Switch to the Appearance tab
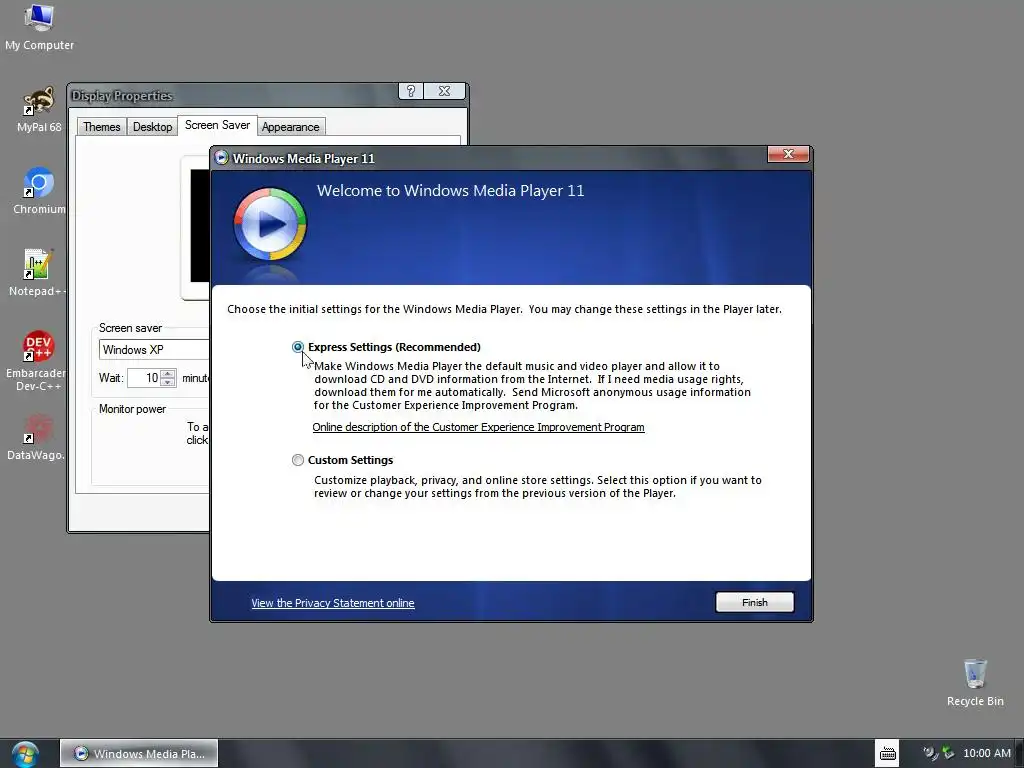1024x768 pixels. point(291,127)
